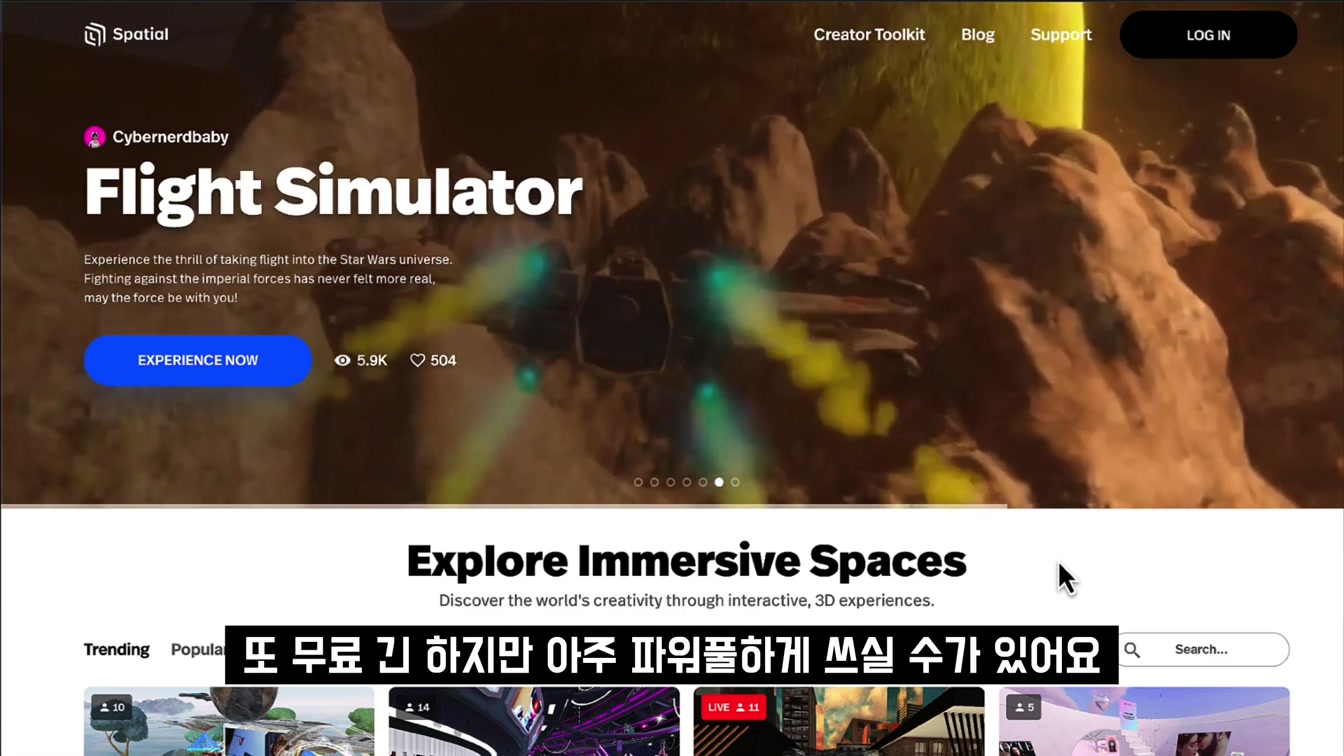The height and width of the screenshot is (756, 1344).
Task: Open the Flight Simulator title
Action: point(333,192)
